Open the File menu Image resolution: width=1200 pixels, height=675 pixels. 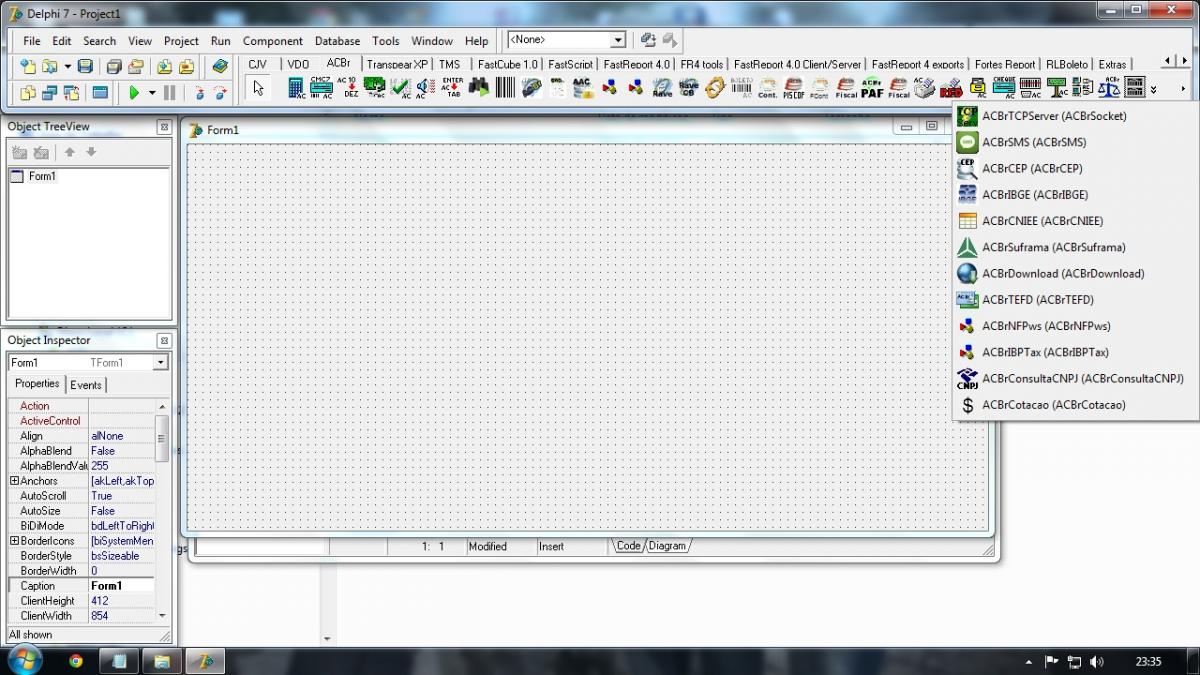32,41
